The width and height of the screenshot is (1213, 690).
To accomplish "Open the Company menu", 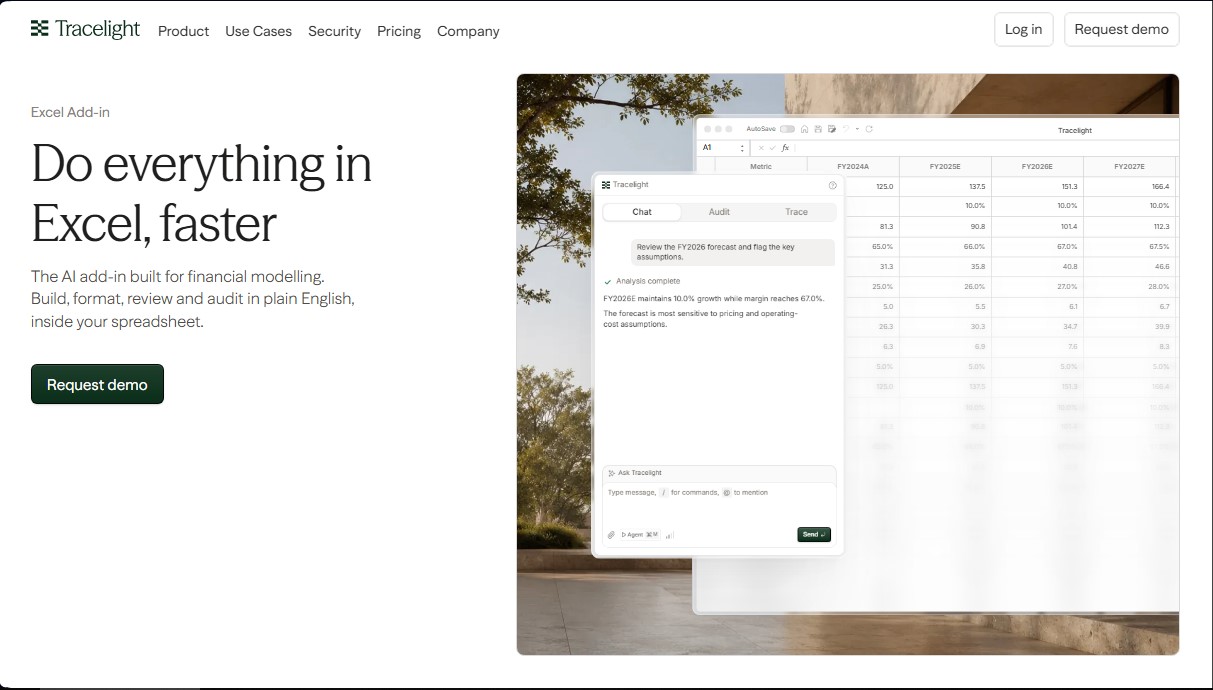I will (468, 31).
